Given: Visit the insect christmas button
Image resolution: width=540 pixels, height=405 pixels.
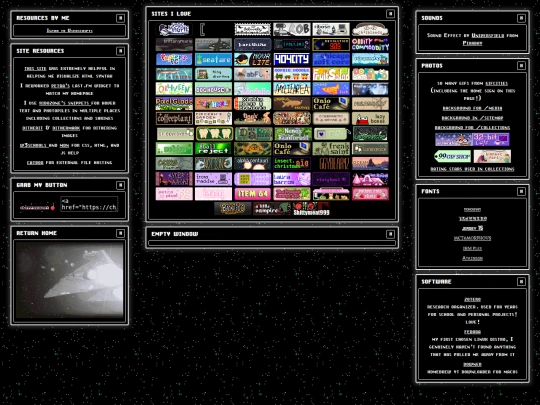Looking at the screenshot, I should click(x=292, y=164).
